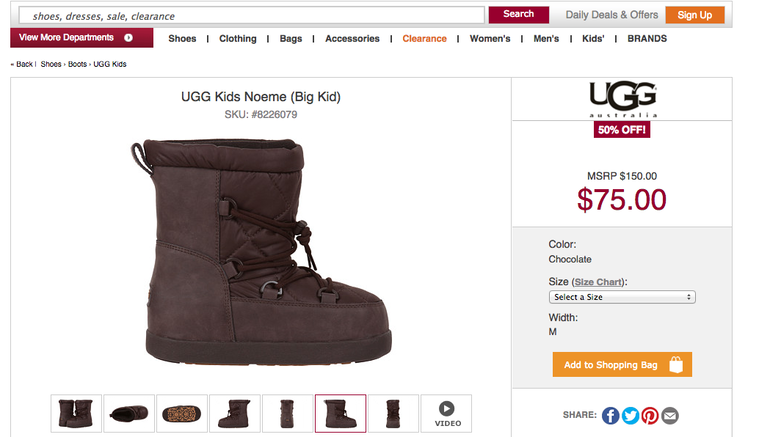
Task: Click the arrow icon on View More Departments
Action: [x=129, y=38]
